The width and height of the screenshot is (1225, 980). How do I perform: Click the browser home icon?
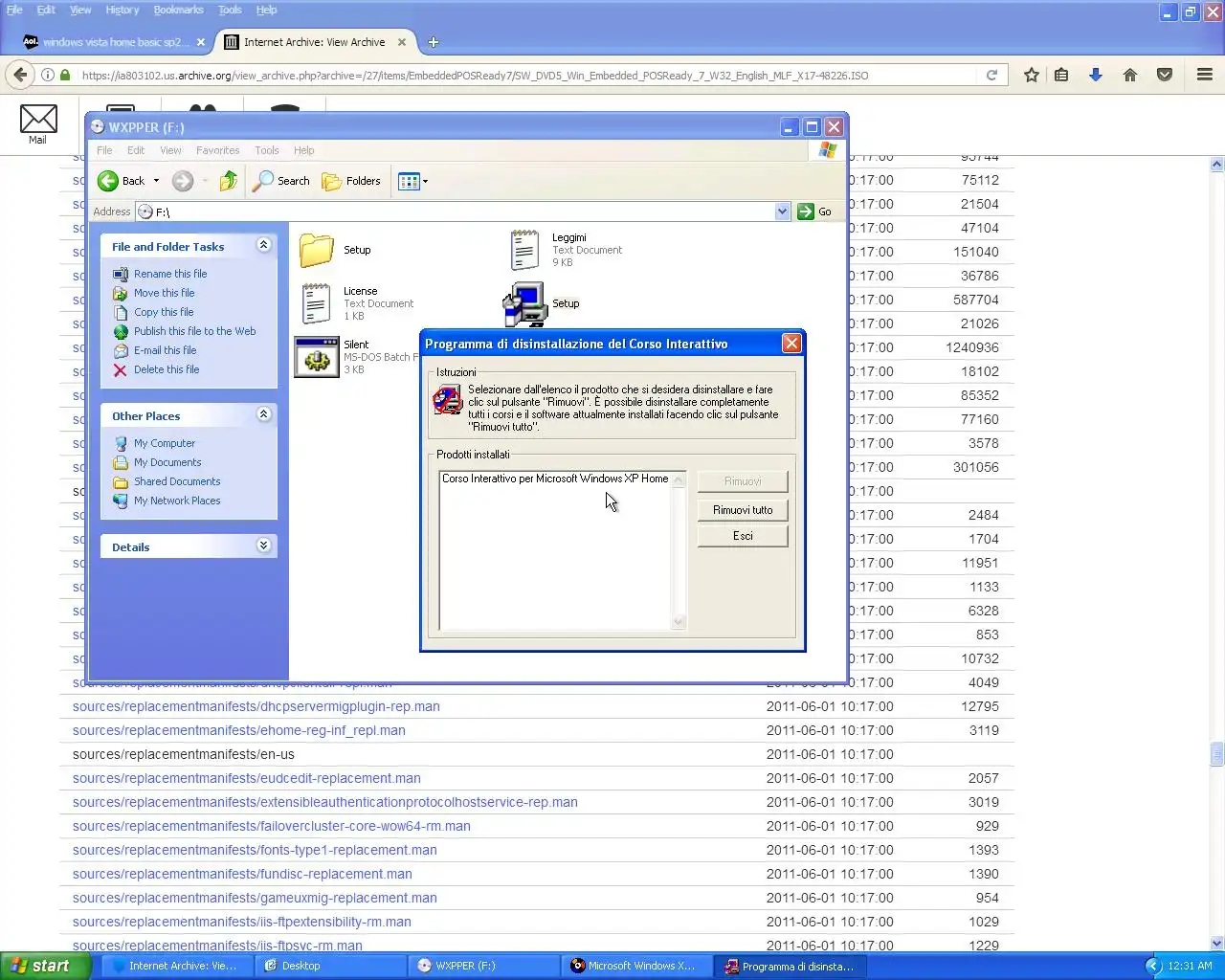[1130, 75]
